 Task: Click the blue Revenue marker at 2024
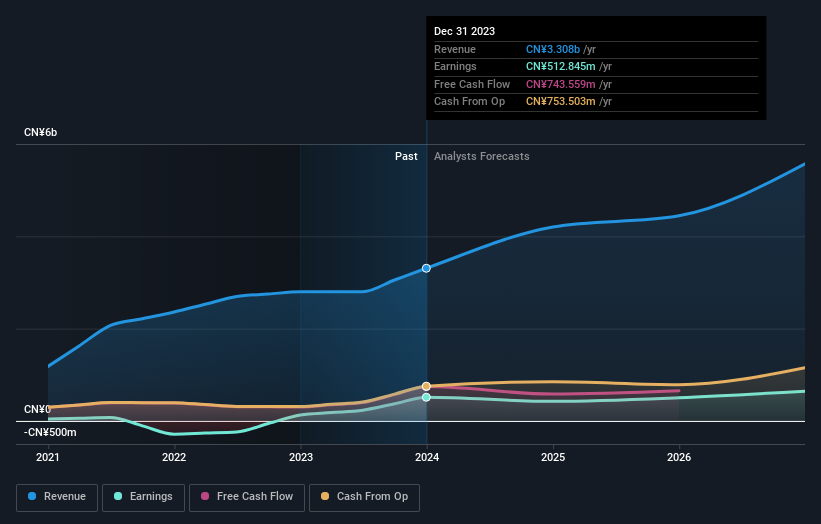pyautogui.click(x=426, y=268)
